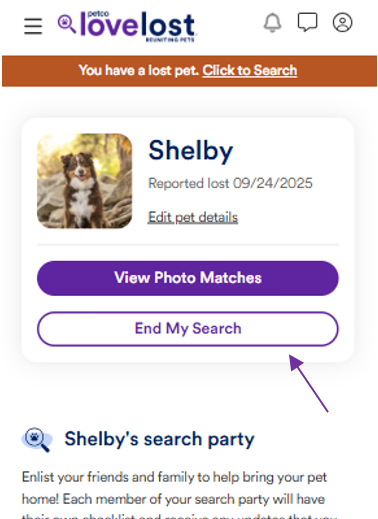Click the "You have a lost pet" text
The height and width of the screenshot is (519, 378).
click(x=139, y=70)
